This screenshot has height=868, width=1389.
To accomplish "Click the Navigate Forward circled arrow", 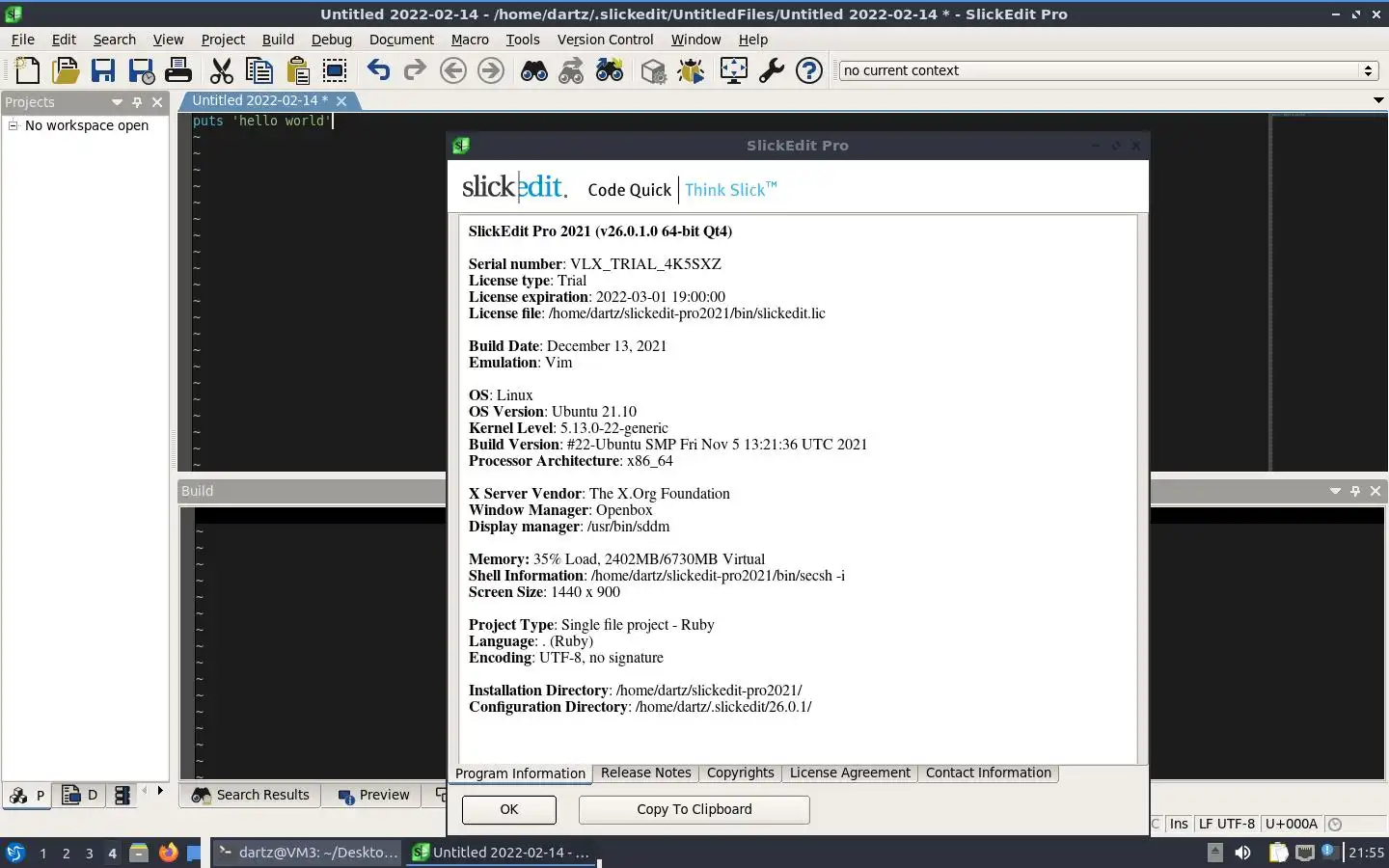I will (491, 70).
